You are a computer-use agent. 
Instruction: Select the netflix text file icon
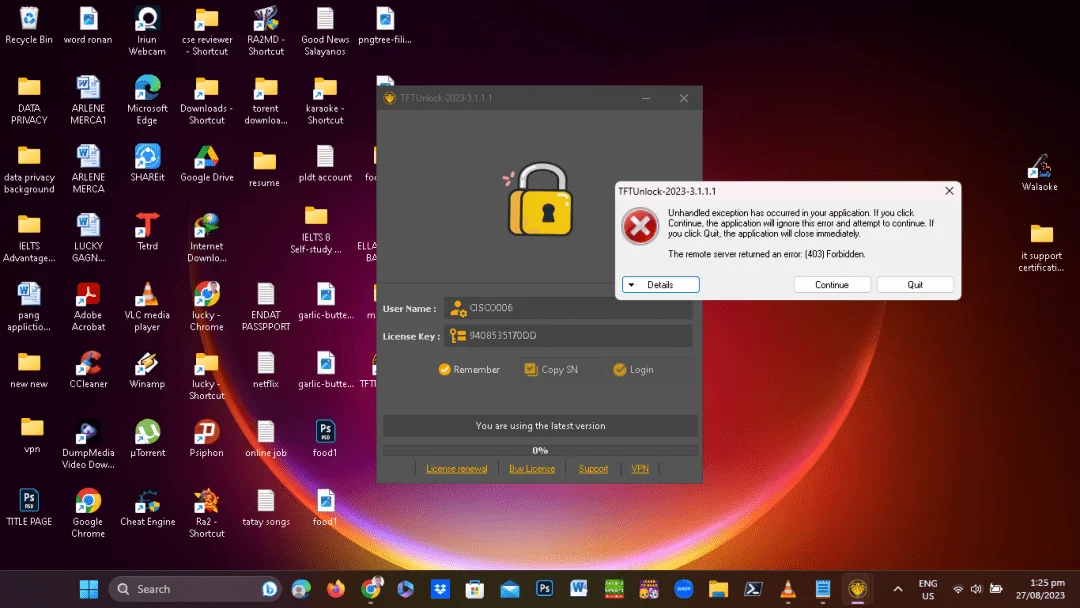266,370
